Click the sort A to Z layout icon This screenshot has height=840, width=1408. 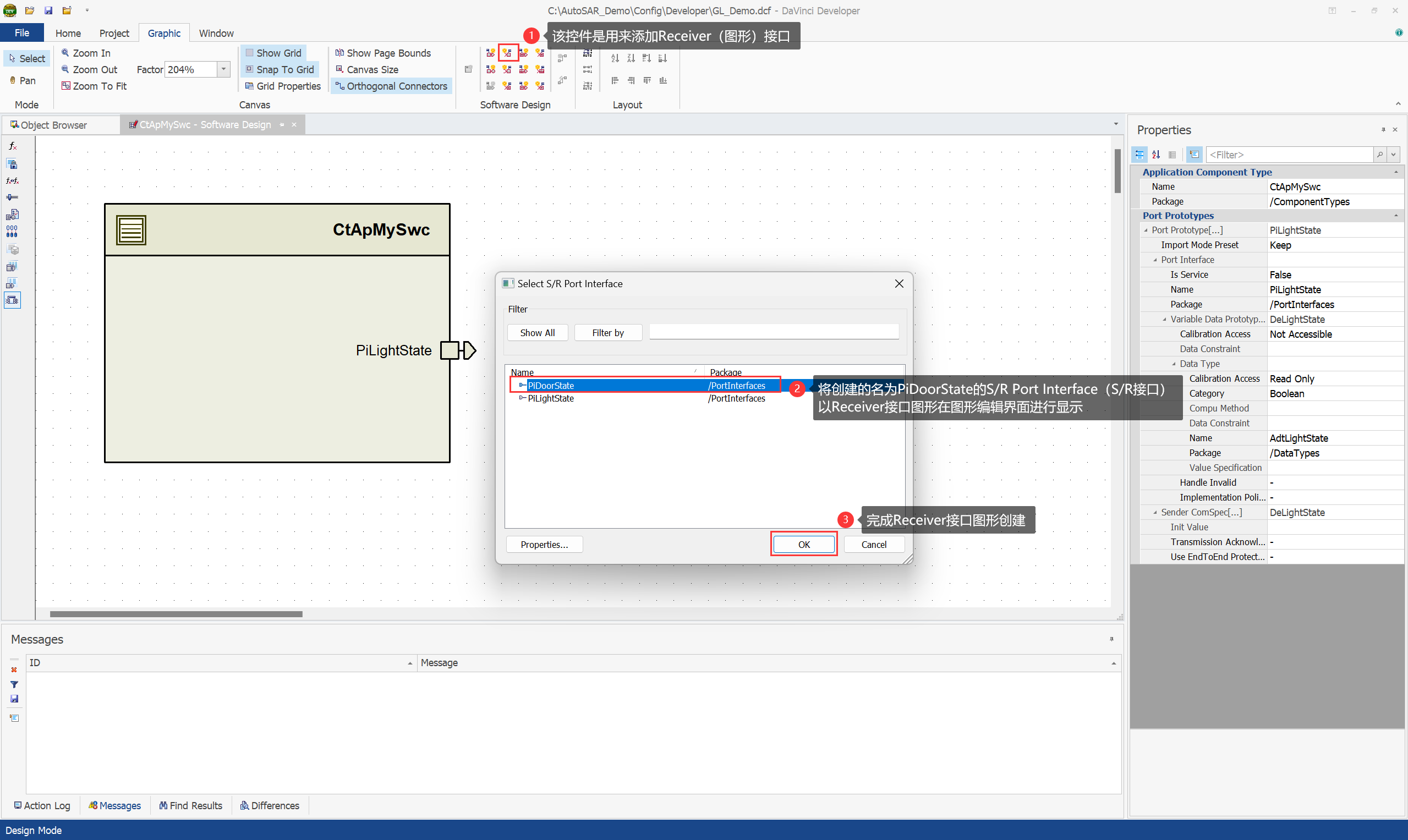615,58
